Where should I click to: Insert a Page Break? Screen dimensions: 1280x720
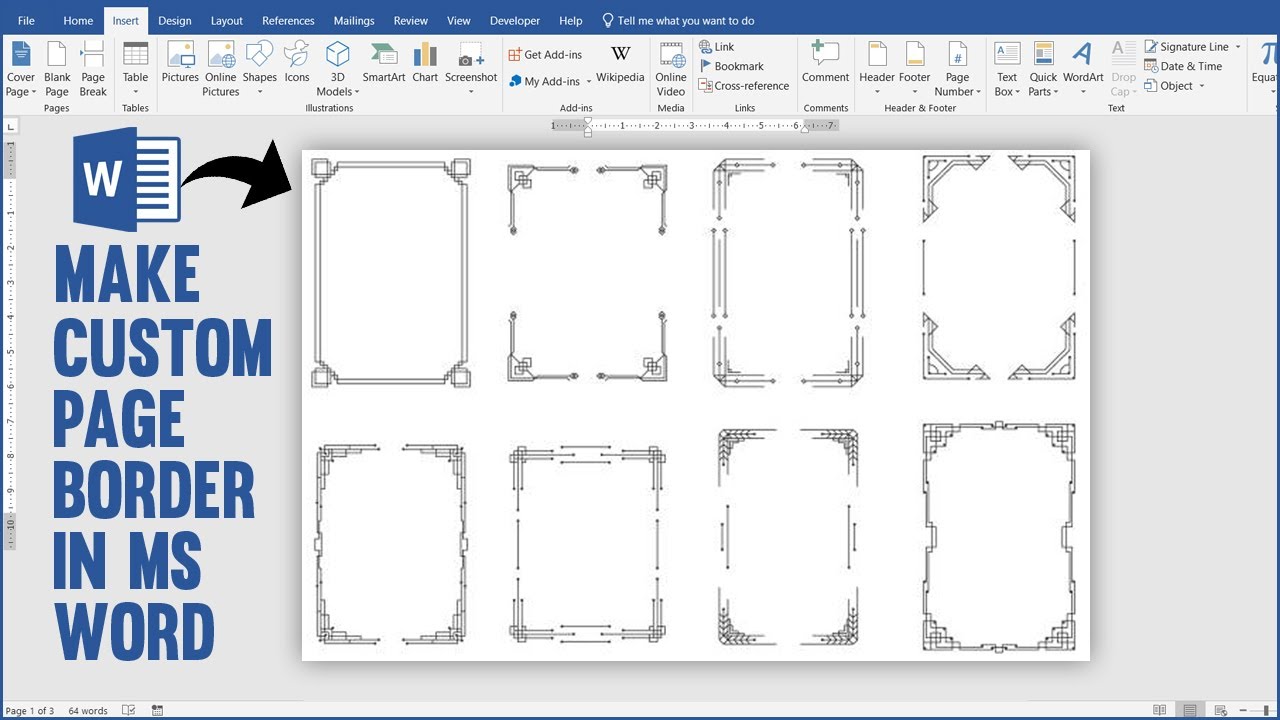[93, 69]
